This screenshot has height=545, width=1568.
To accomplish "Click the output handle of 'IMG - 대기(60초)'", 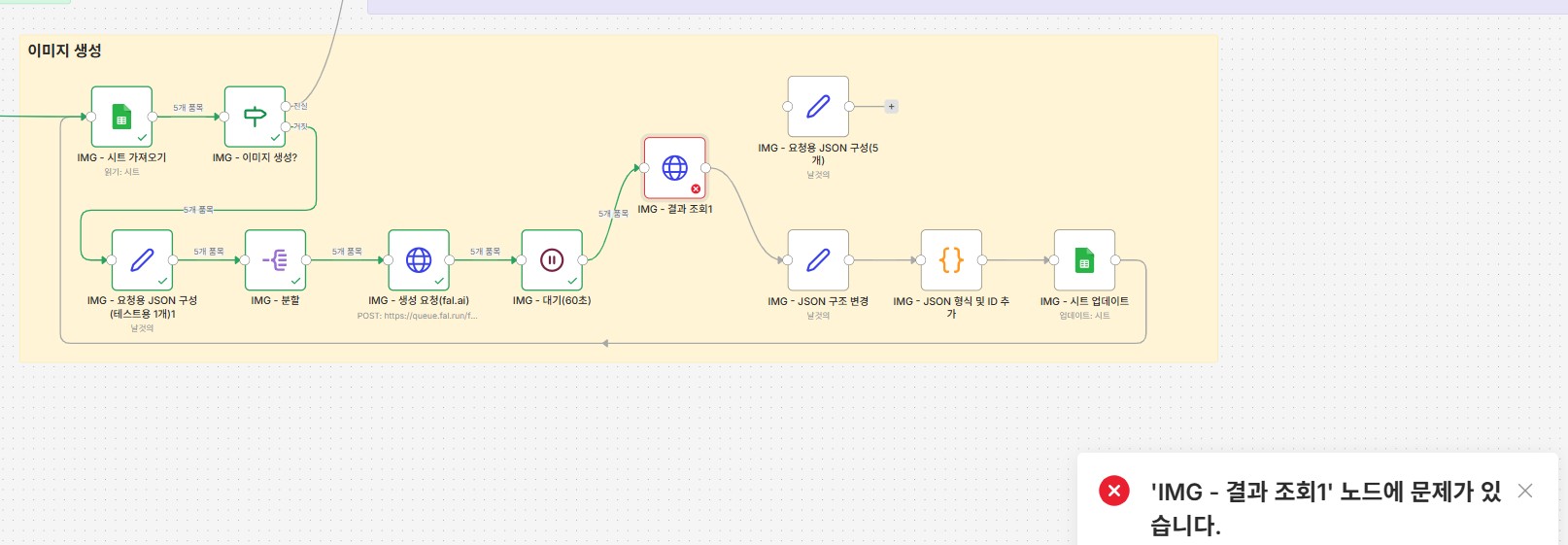I will pyautogui.click(x=583, y=259).
